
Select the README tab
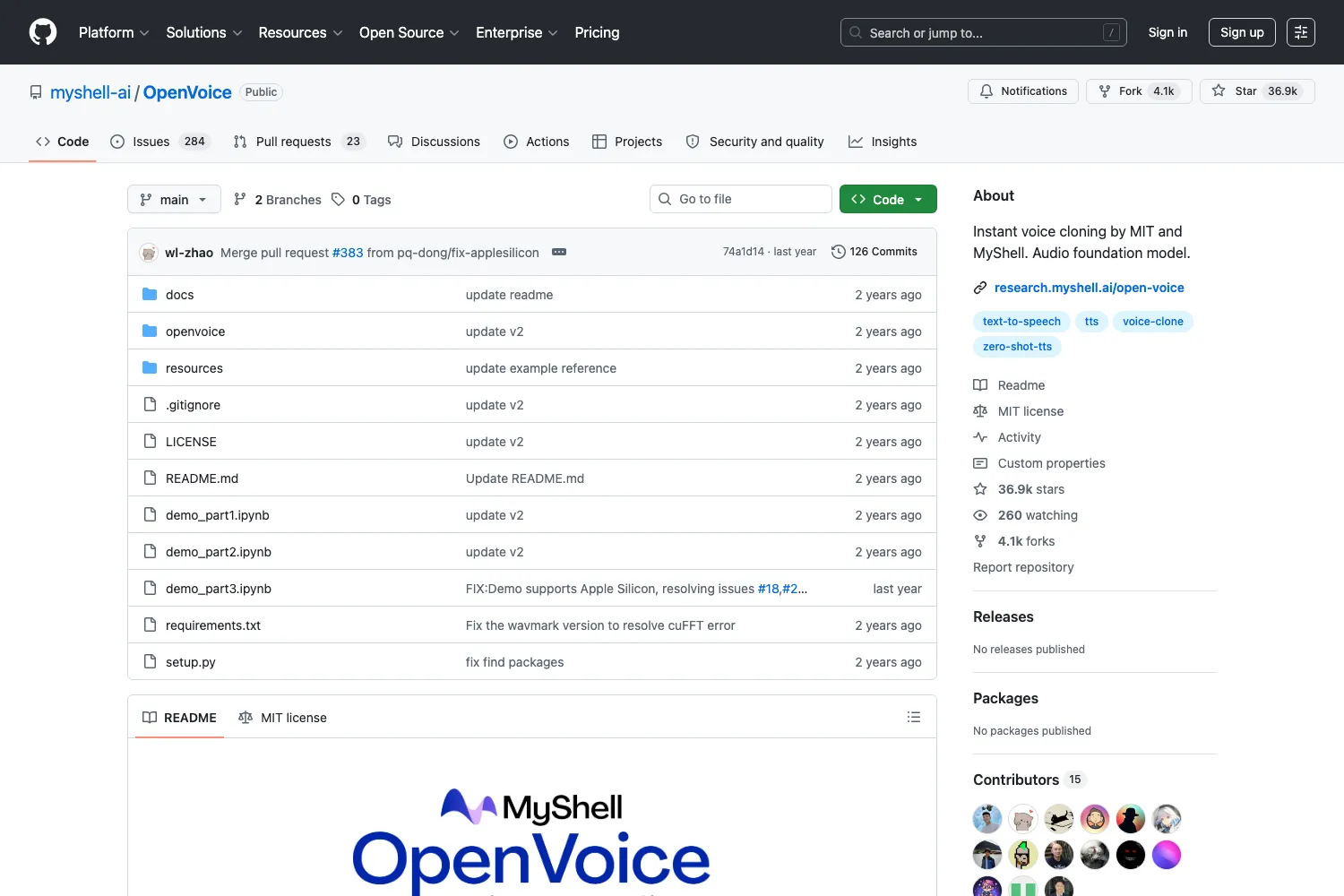(x=179, y=718)
